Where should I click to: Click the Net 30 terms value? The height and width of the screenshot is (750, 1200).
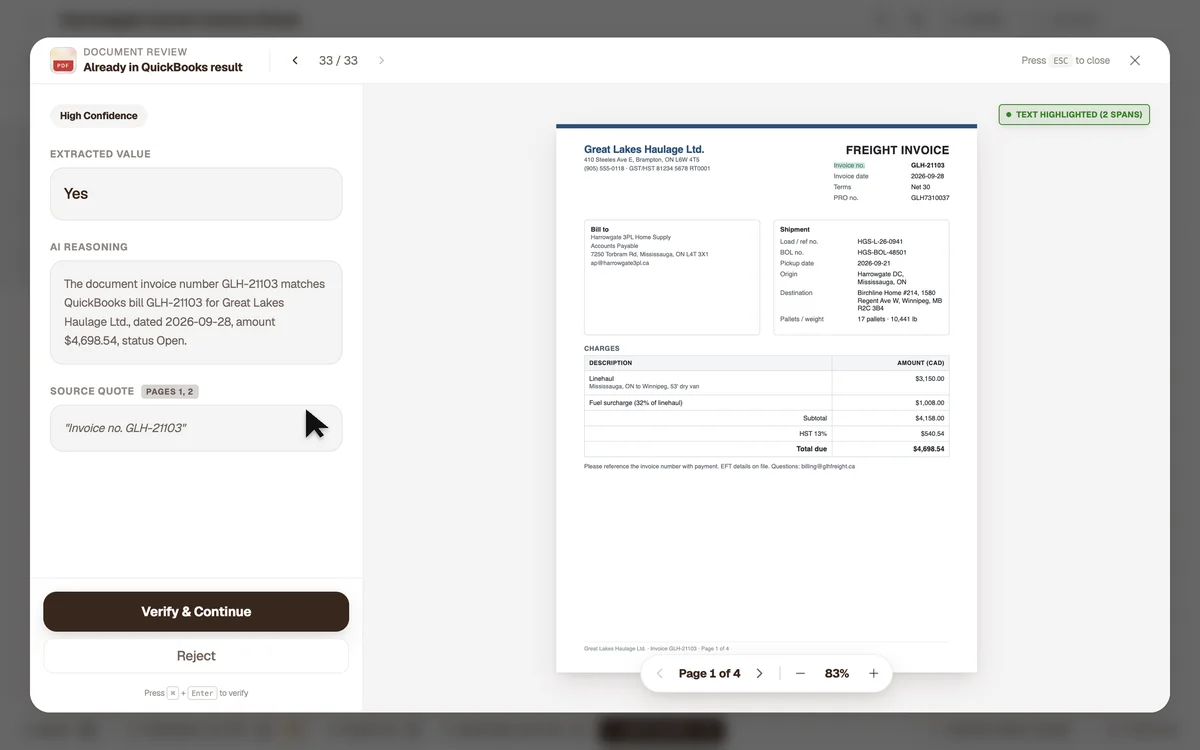coord(920,187)
